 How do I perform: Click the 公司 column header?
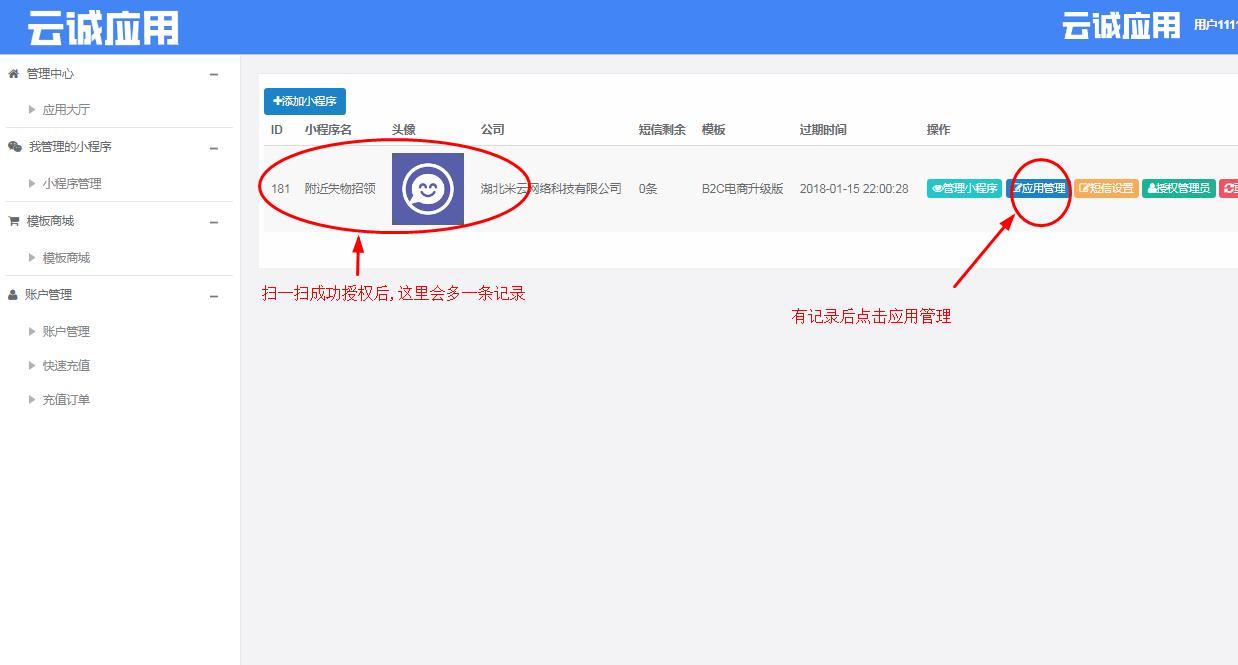492,130
